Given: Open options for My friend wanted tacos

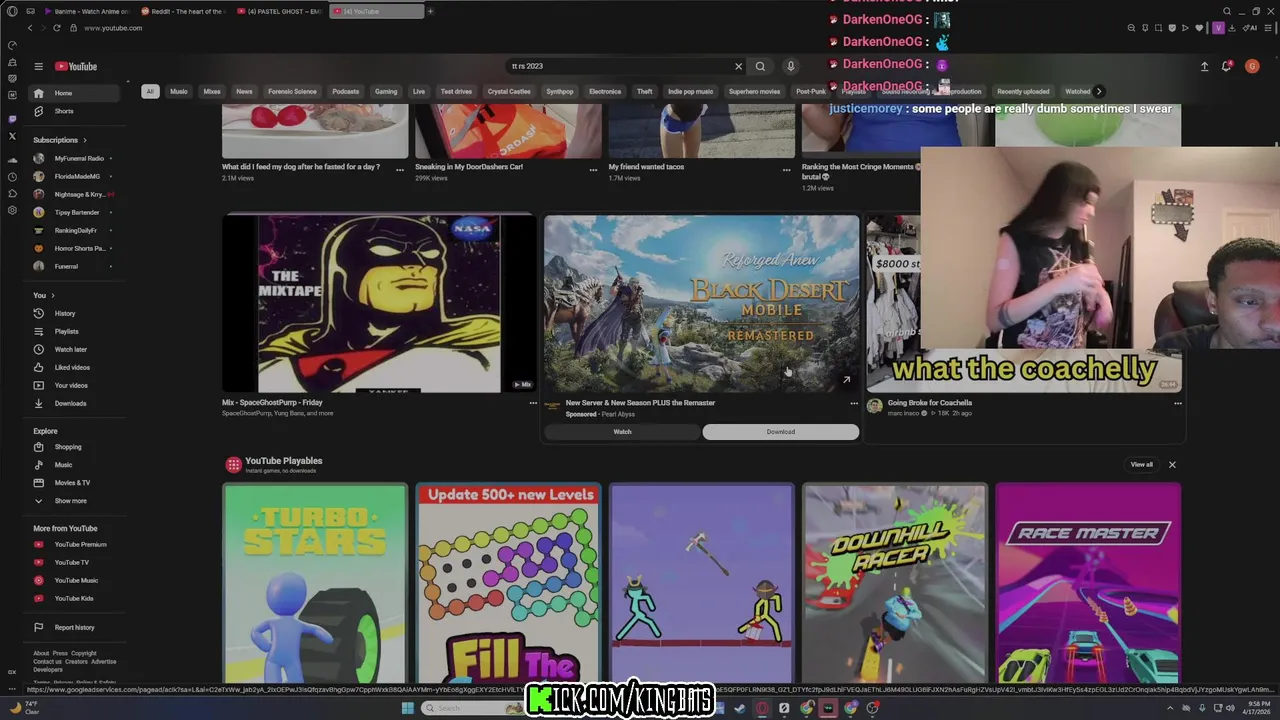Looking at the screenshot, I should click(786, 170).
